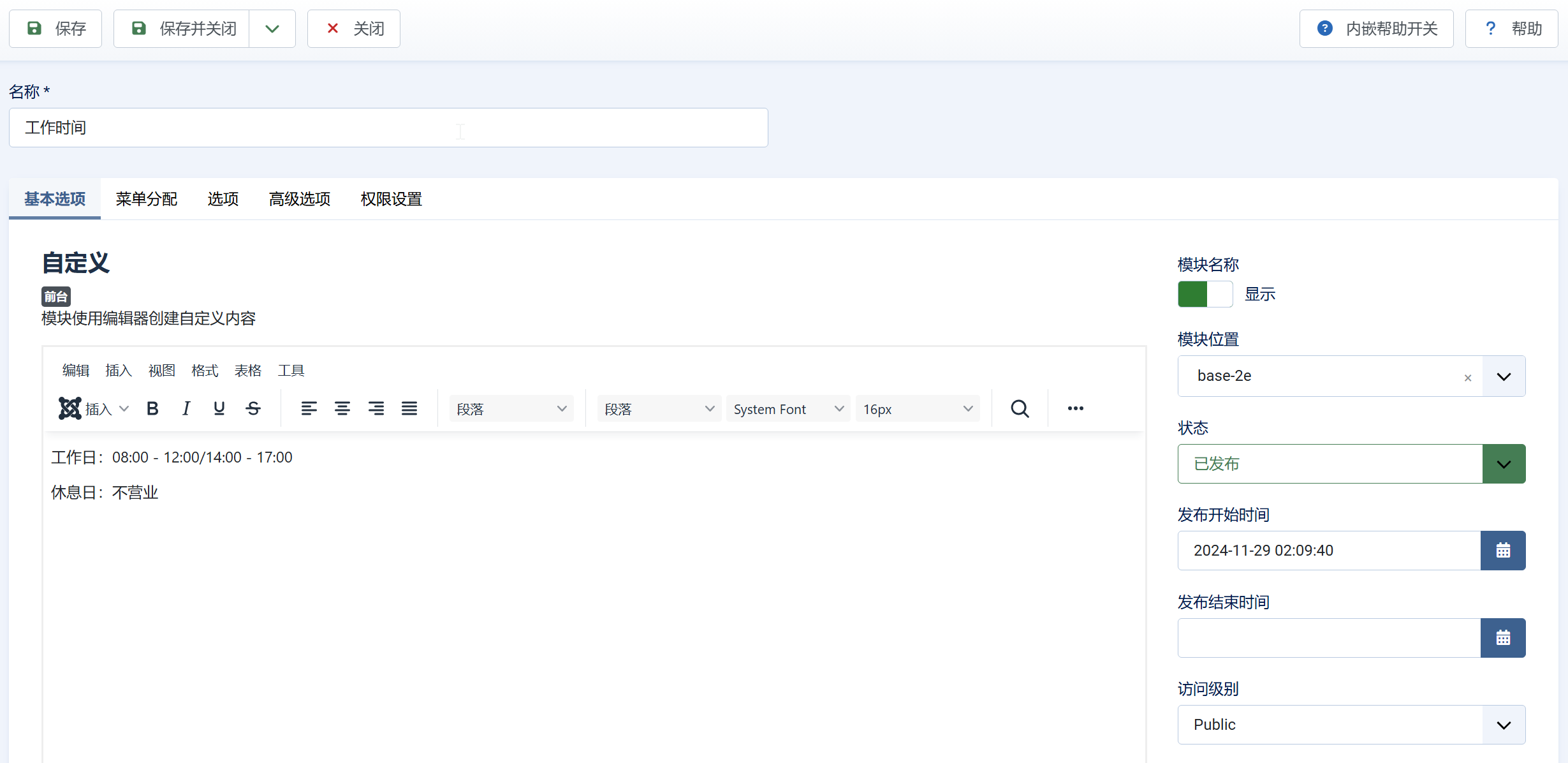Open the 状态 已发布 dropdown
The image size is (1568, 763).
click(1503, 464)
